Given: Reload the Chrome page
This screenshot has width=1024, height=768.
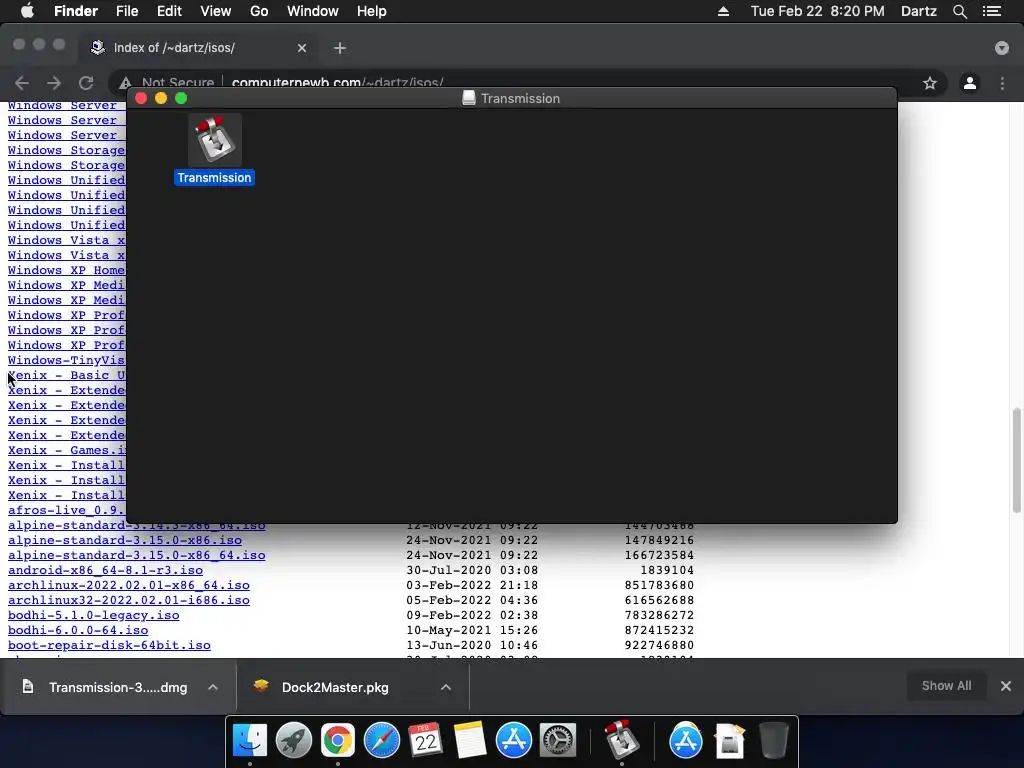Looking at the screenshot, I should click(x=86, y=83).
